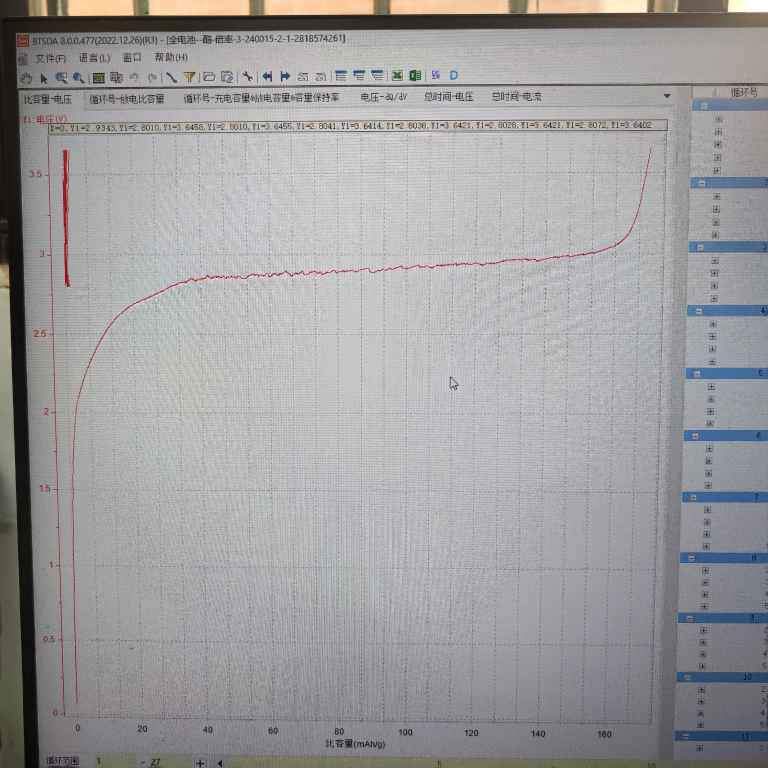Screen dimensions: 768x768
Task: Switch to the 电压-dQ/dV tab
Action: point(384,97)
